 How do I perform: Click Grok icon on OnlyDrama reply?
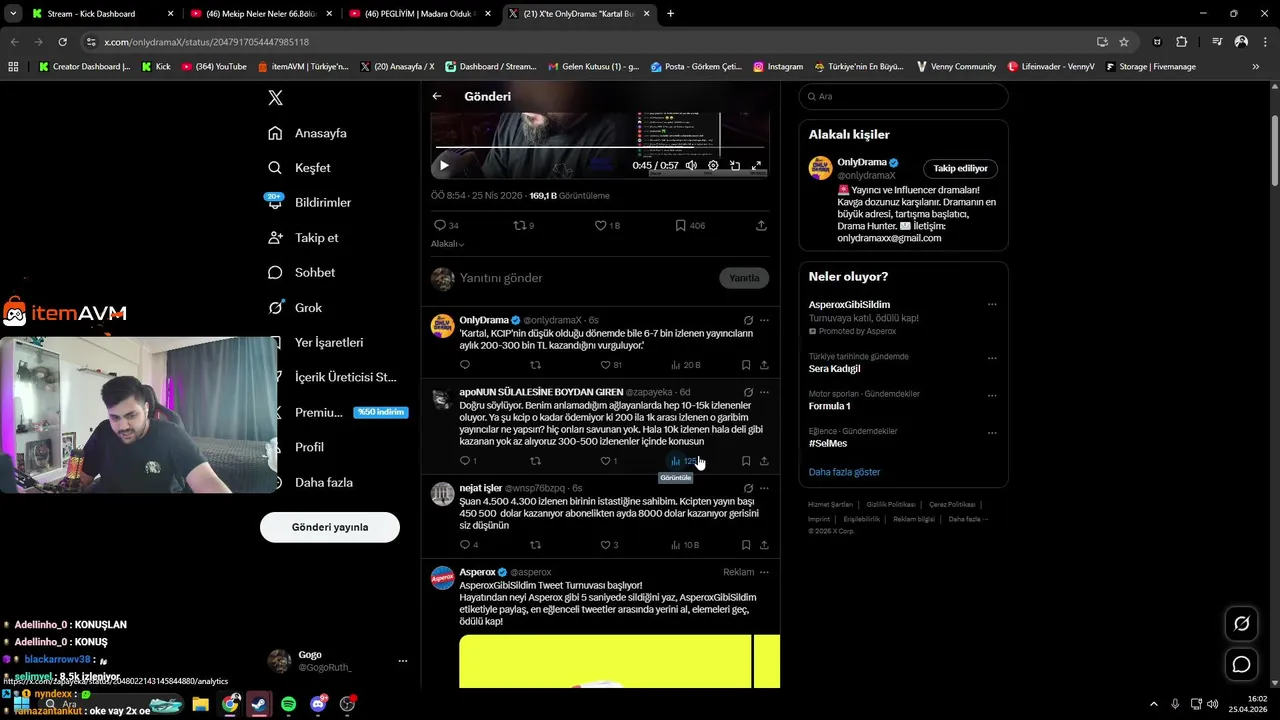748,320
